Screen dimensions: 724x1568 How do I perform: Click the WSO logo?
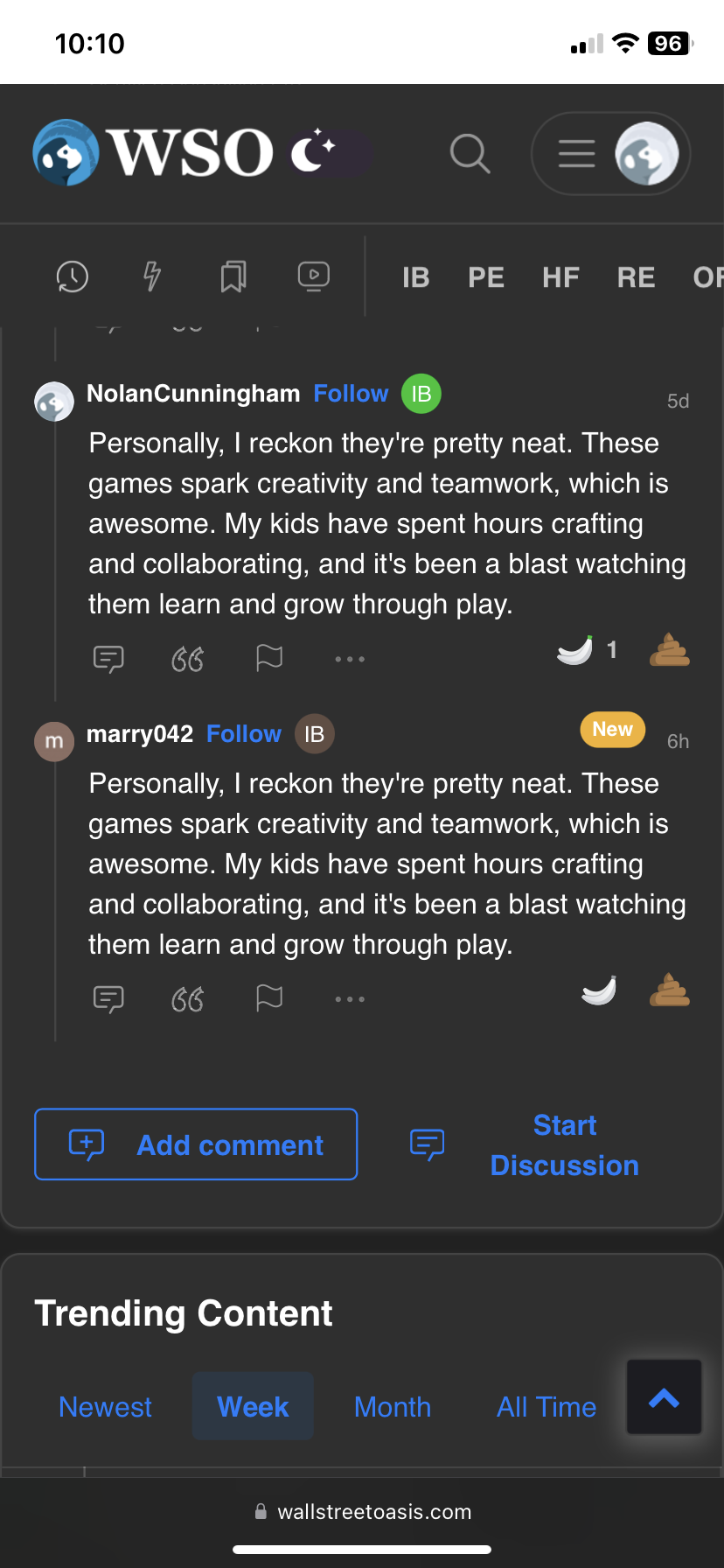(154, 153)
